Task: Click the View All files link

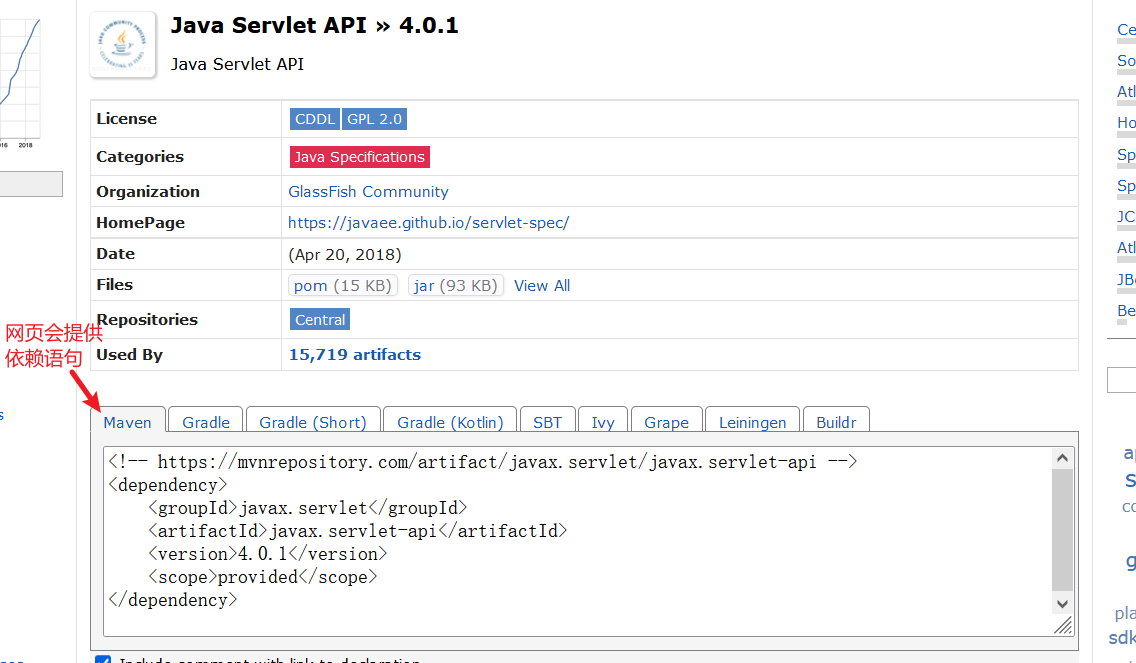Action: point(542,285)
